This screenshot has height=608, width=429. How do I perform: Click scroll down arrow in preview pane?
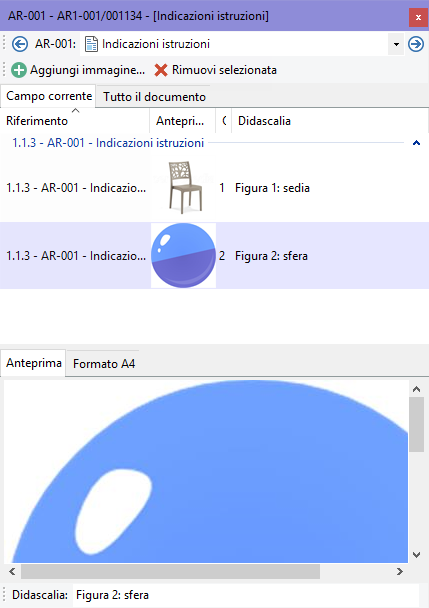(x=417, y=555)
